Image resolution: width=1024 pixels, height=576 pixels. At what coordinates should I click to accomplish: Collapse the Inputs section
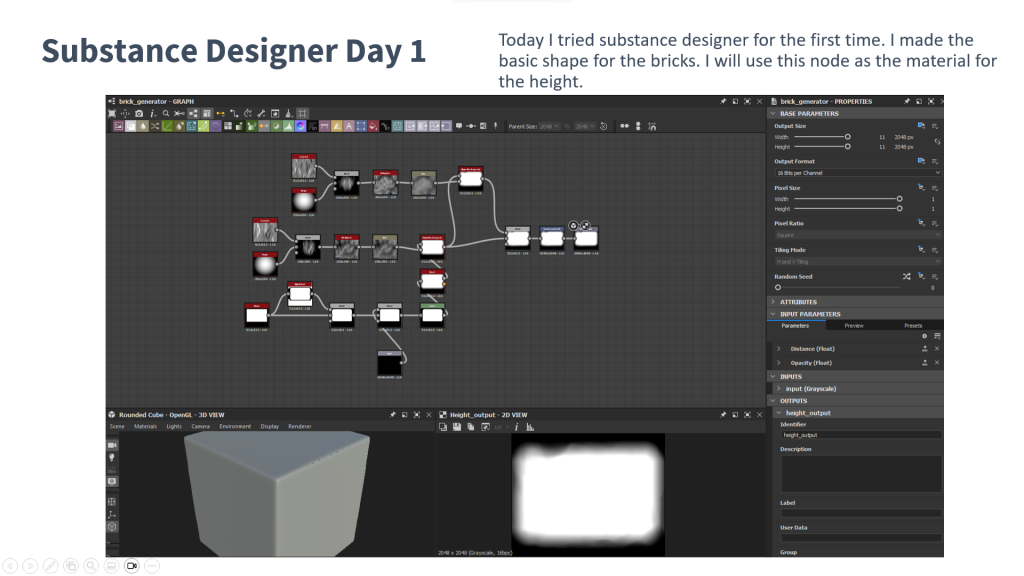click(773, 376)
